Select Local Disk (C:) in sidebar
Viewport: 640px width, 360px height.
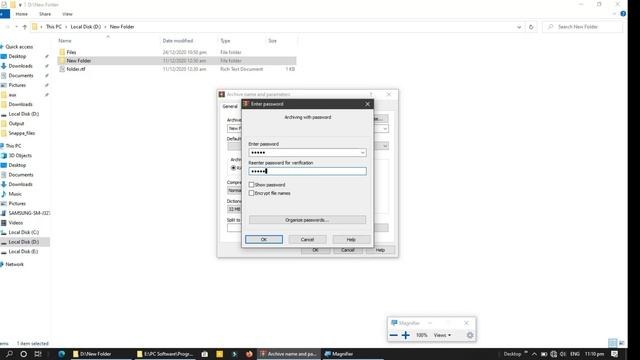point(24,232)
